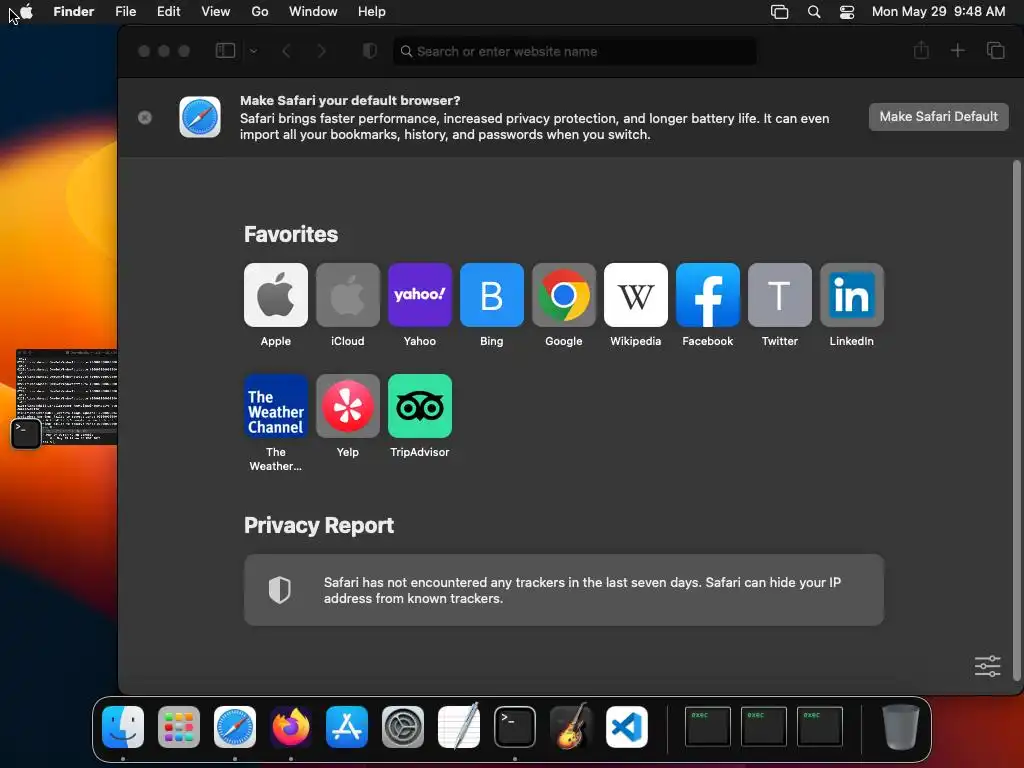Open Stage Manager icon in menu bar

coord(779,12)
